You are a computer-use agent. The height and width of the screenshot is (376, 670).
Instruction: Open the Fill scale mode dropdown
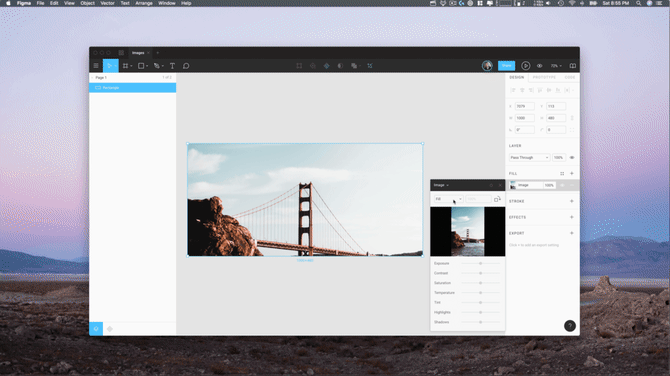click(449, 199)
